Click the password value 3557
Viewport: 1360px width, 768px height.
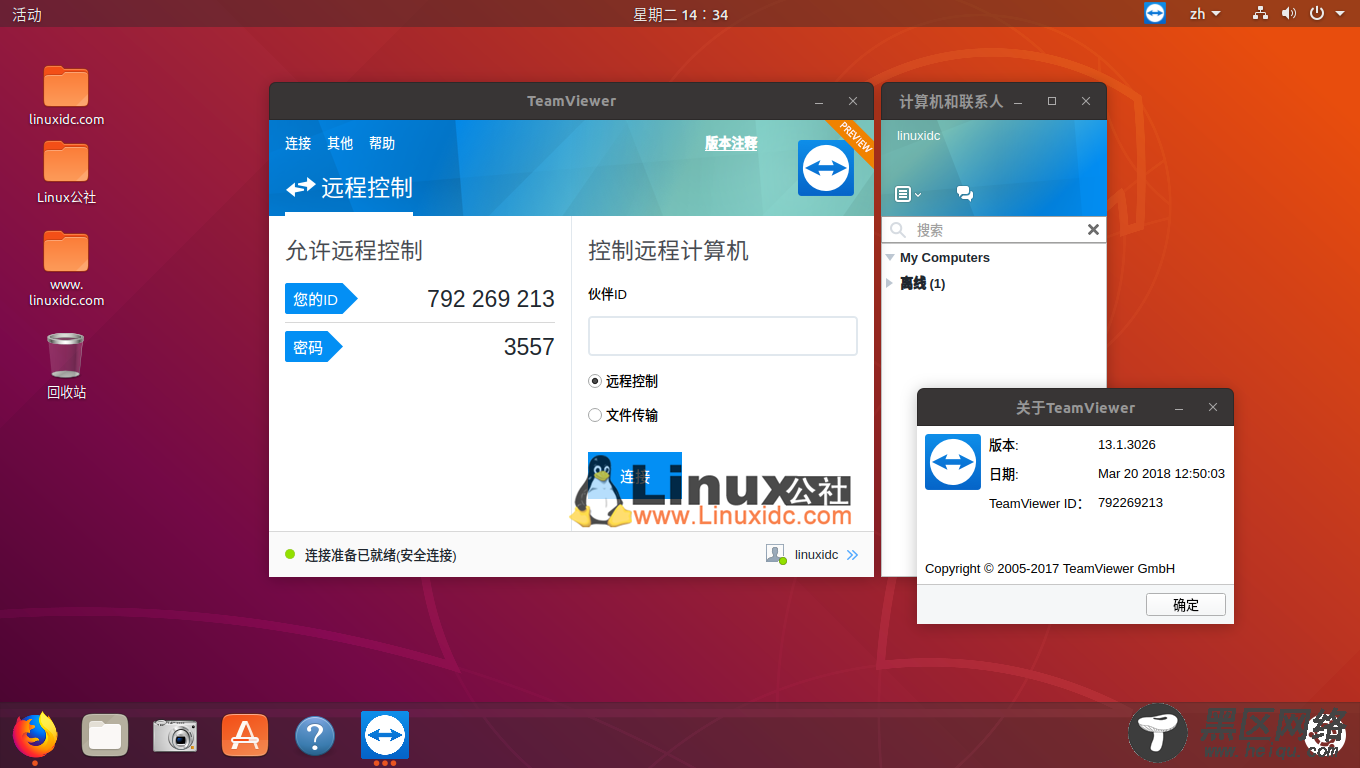[529, 347]
